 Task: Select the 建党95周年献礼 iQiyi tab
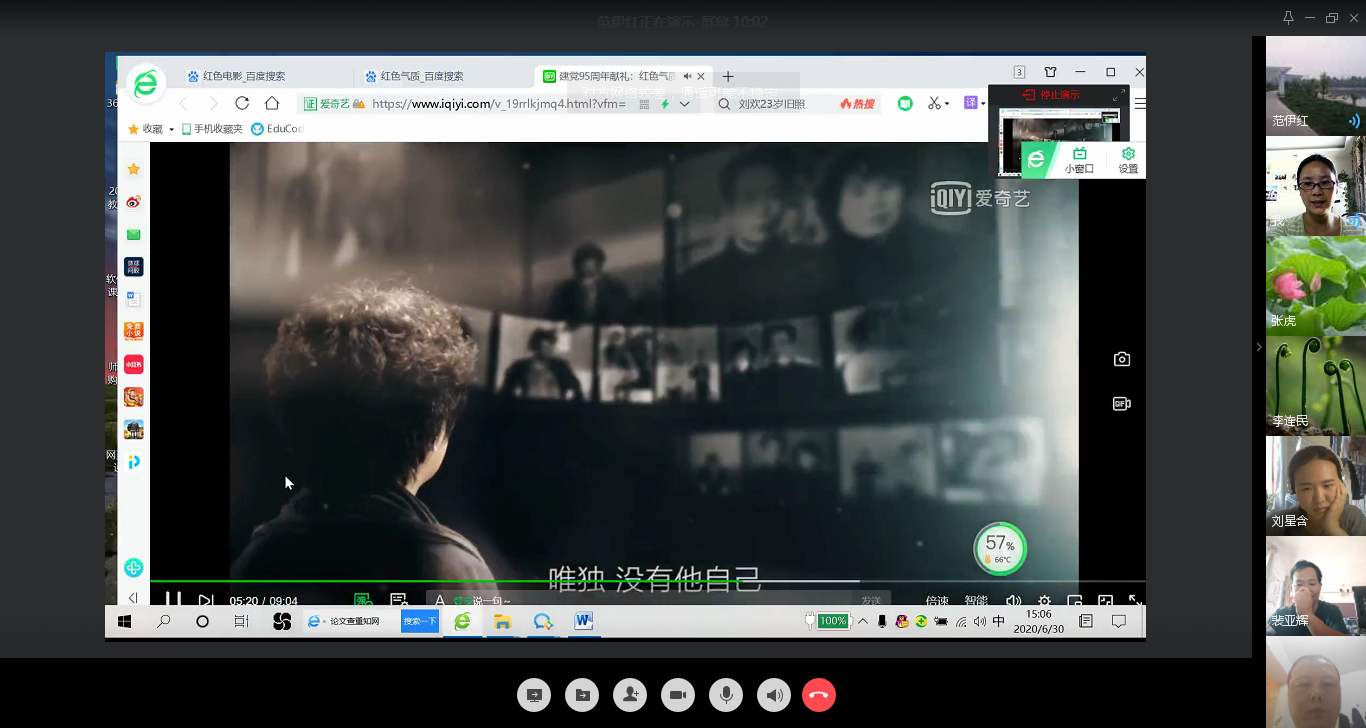(x=615, y=76)
